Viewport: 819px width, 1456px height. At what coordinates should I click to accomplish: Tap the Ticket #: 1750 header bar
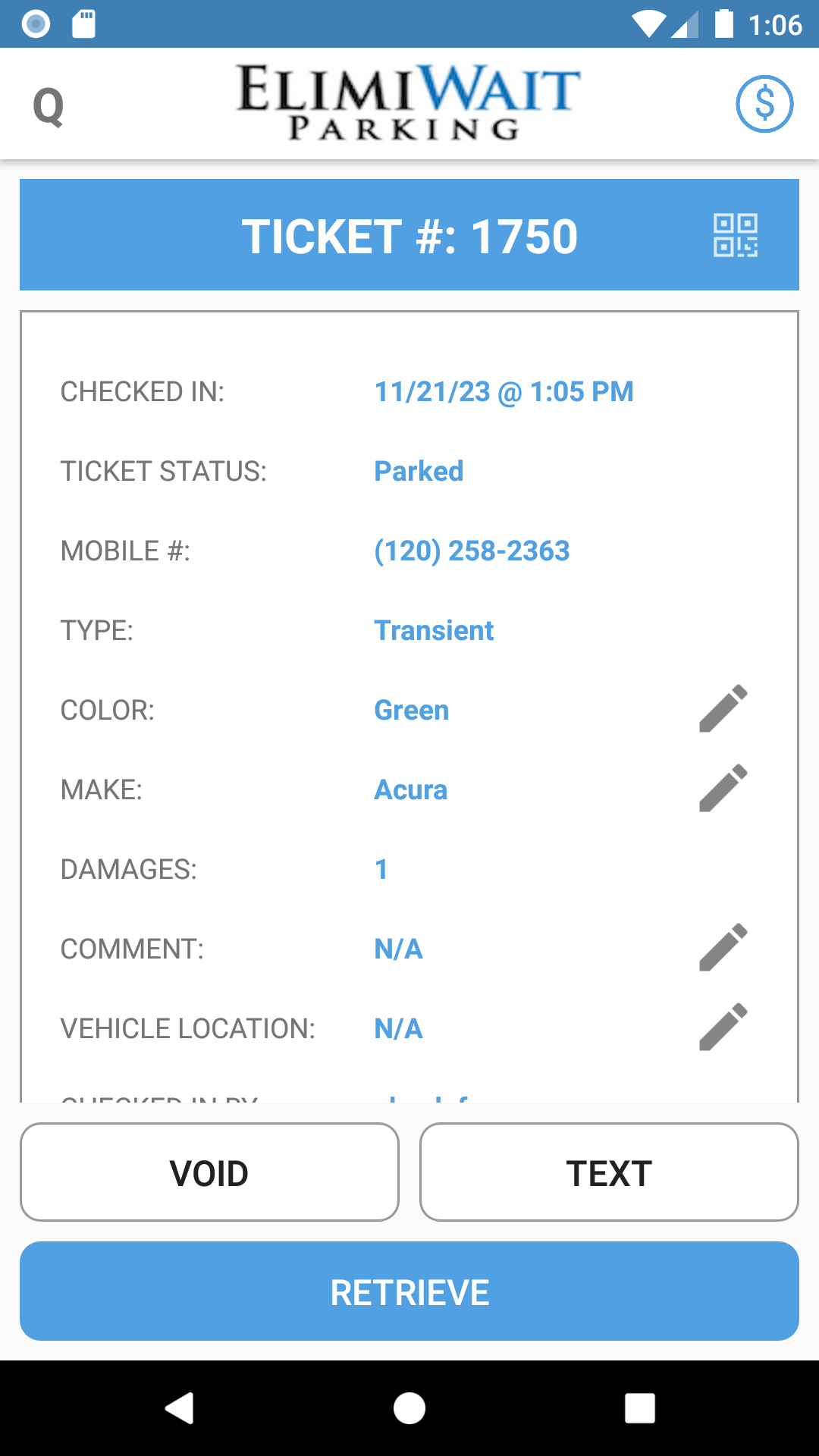click(x=409, y=235)
